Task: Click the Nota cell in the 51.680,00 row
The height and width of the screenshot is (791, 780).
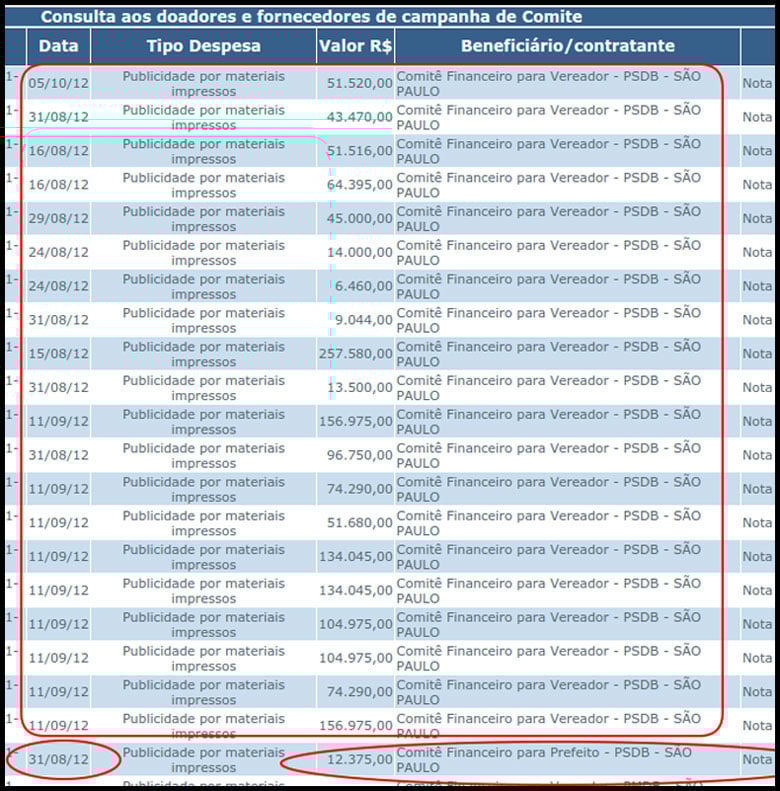Action: [757, 523]
